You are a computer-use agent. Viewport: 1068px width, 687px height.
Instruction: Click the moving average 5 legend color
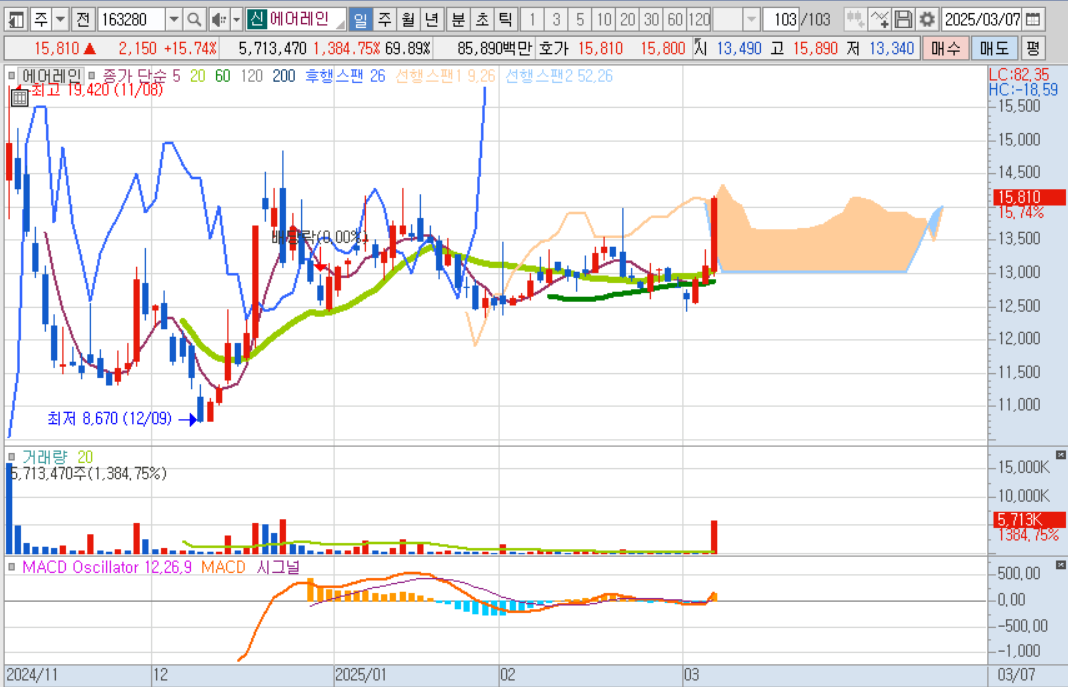click(x=176, y=76)
